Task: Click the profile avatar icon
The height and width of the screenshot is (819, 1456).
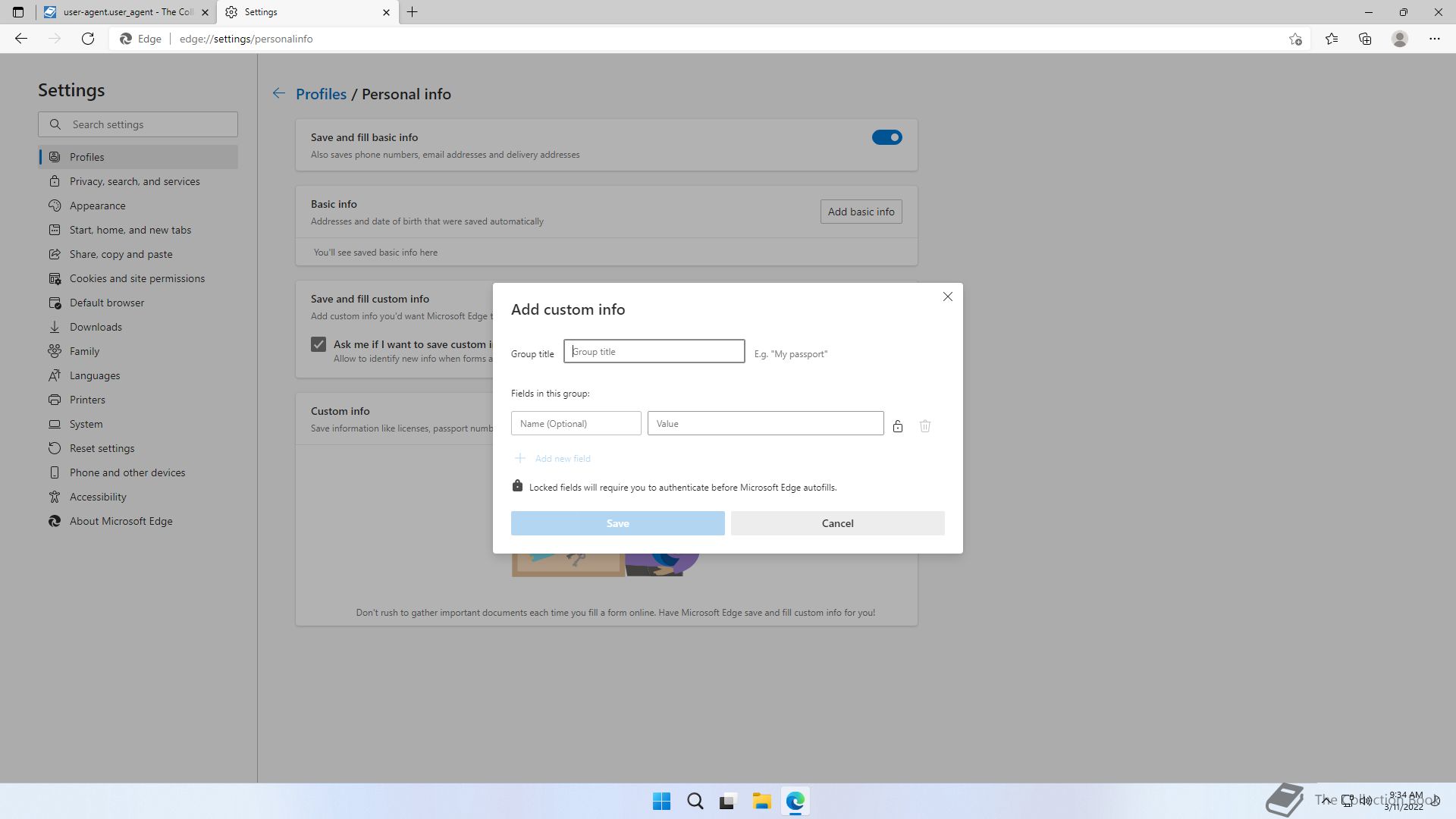Action: [1400, 39]
